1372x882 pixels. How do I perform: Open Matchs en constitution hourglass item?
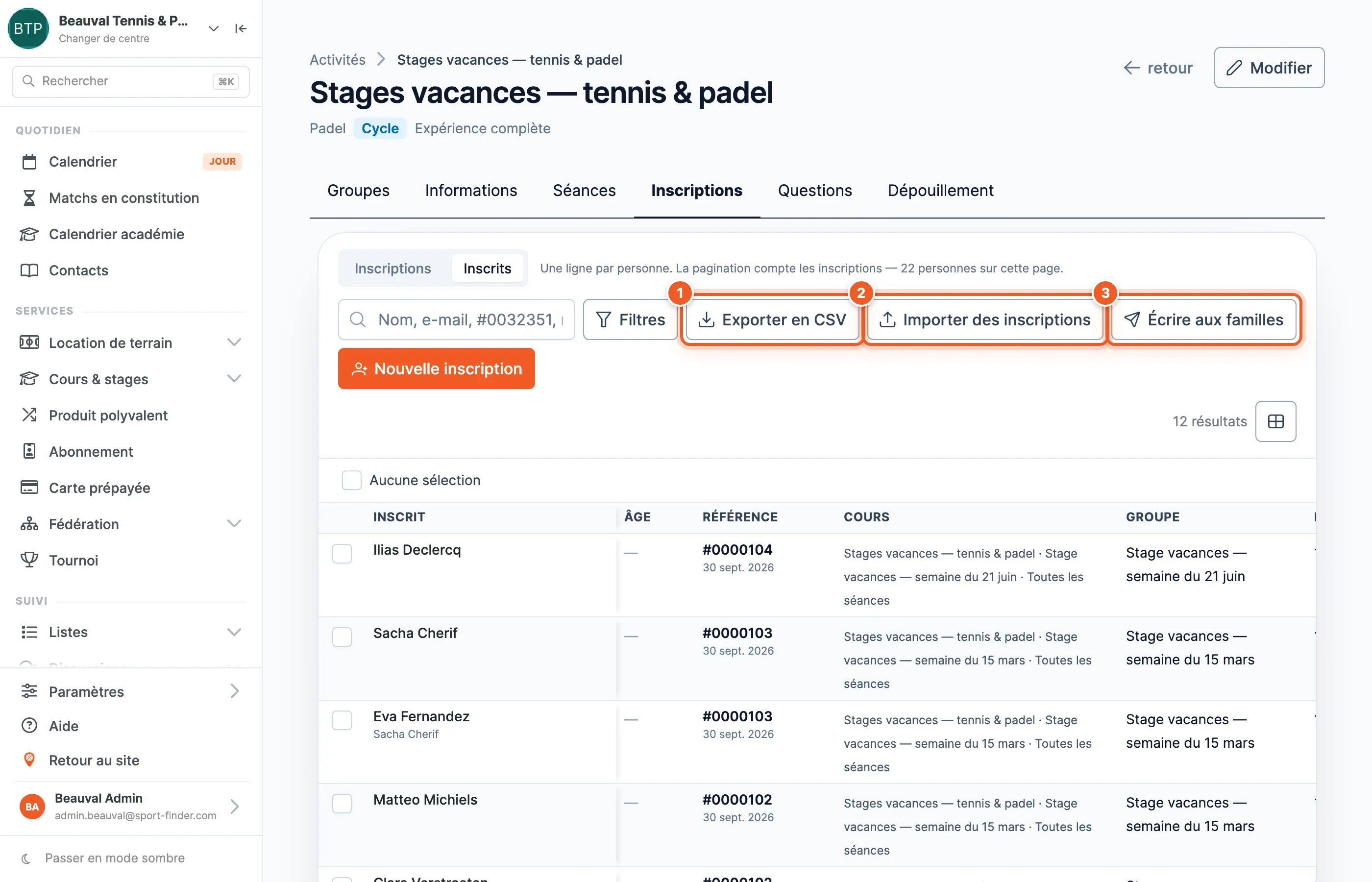tap(130, 197)
